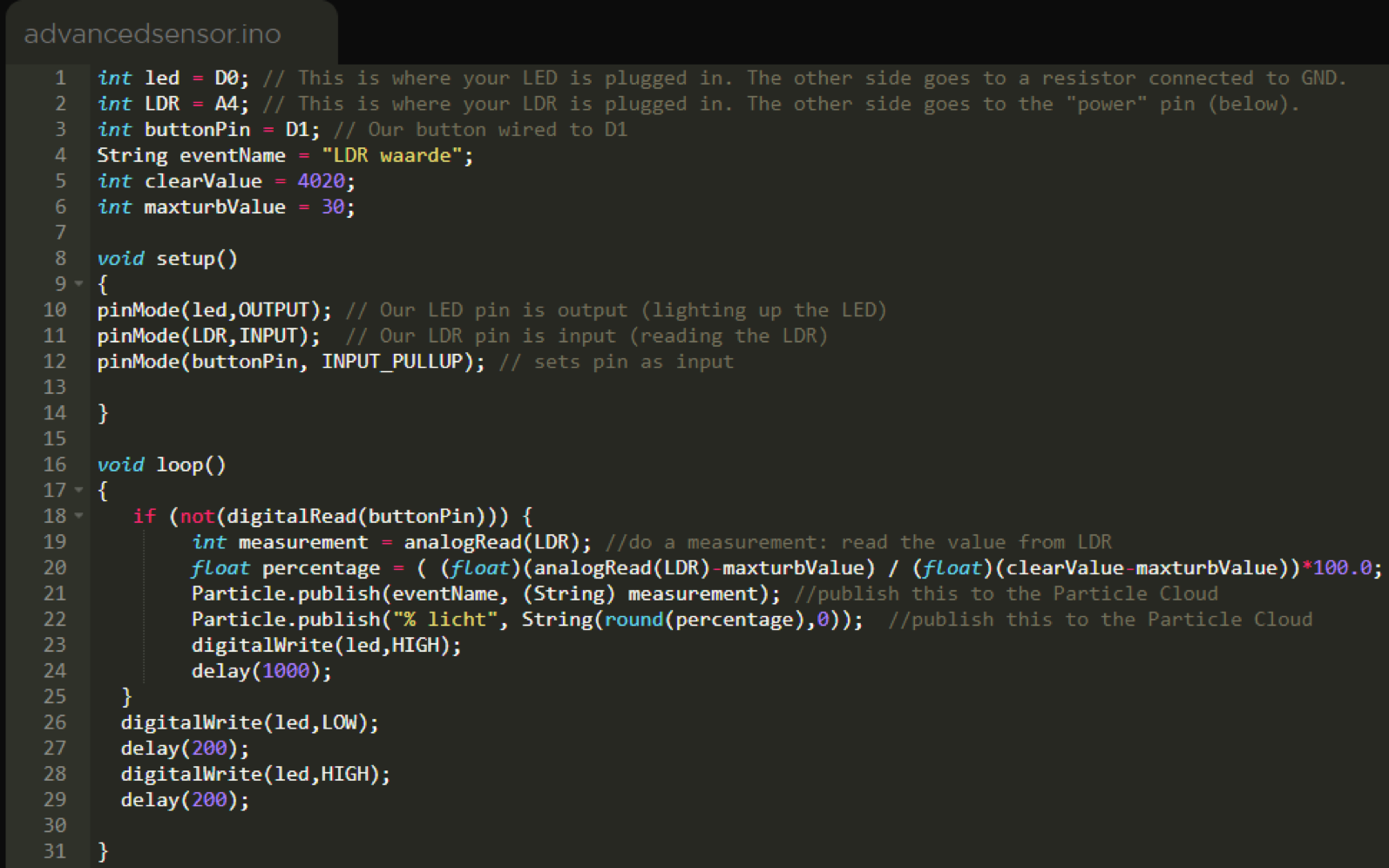Image resolution: width=1389 pixels, height=868 pixels.
Task: Click "float percentage" on line 20
Action: pos(285,568)
